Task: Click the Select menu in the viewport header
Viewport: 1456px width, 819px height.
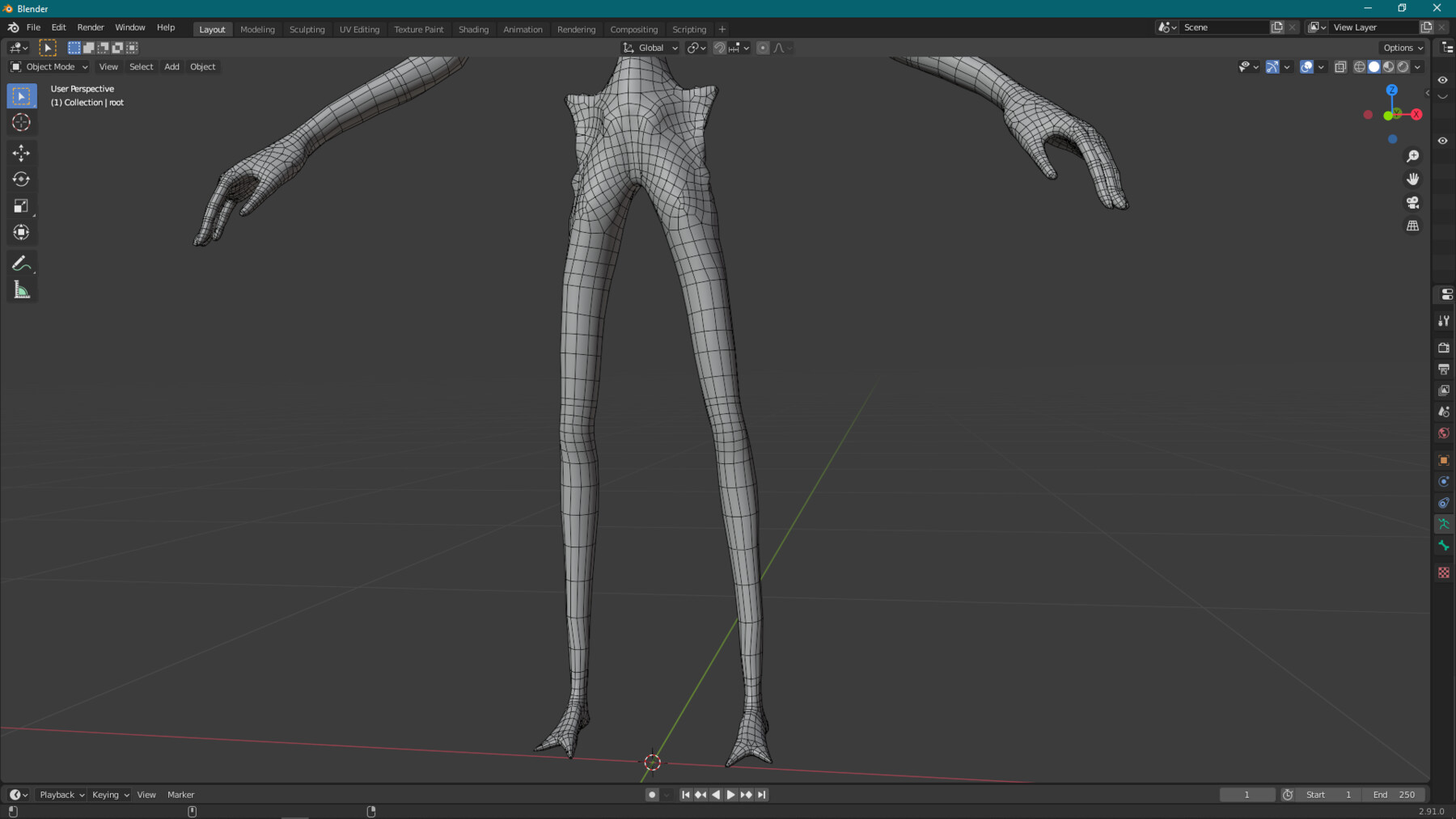Action: [141, 66]
